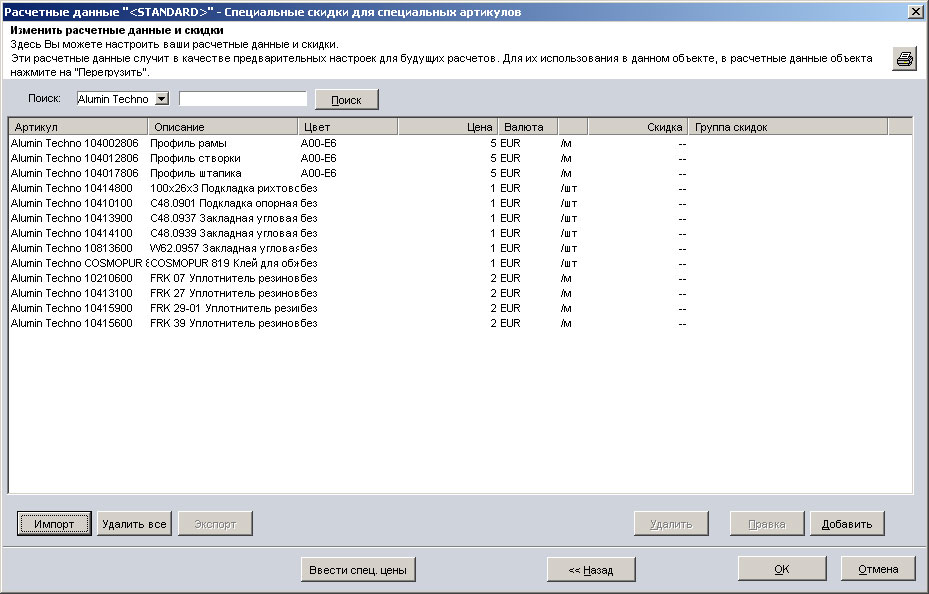
Task: Sort by Артикул column header
Action: point(78,127)
